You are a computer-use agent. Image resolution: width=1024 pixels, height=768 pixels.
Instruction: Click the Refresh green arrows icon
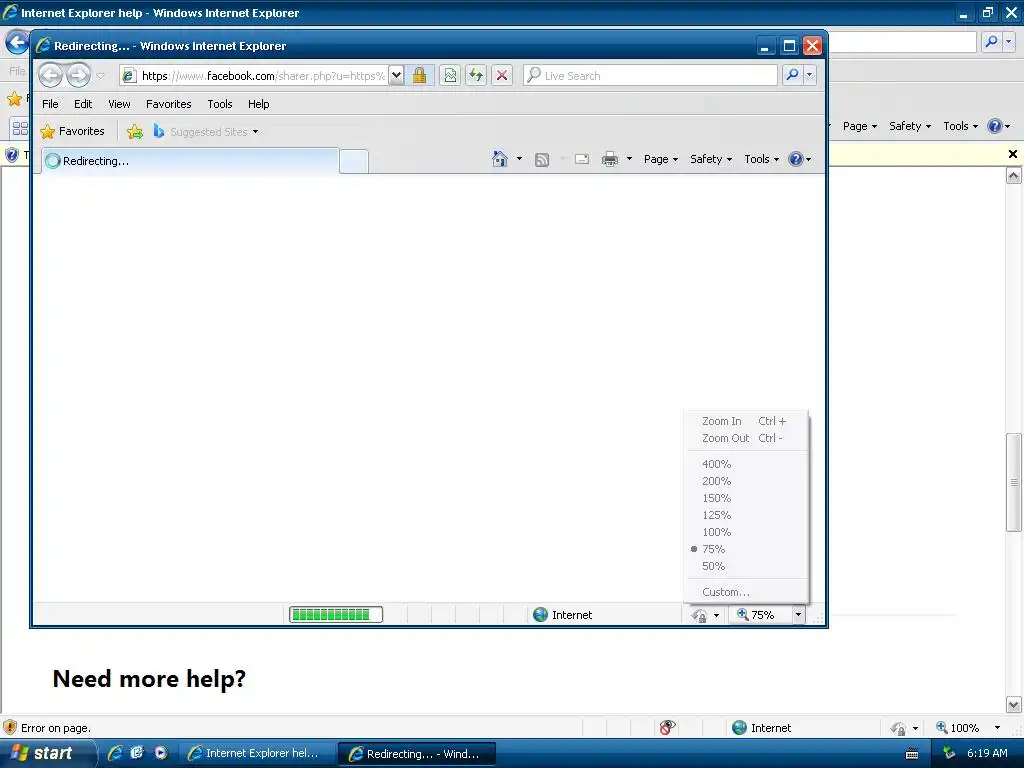(x=476, y=75)
